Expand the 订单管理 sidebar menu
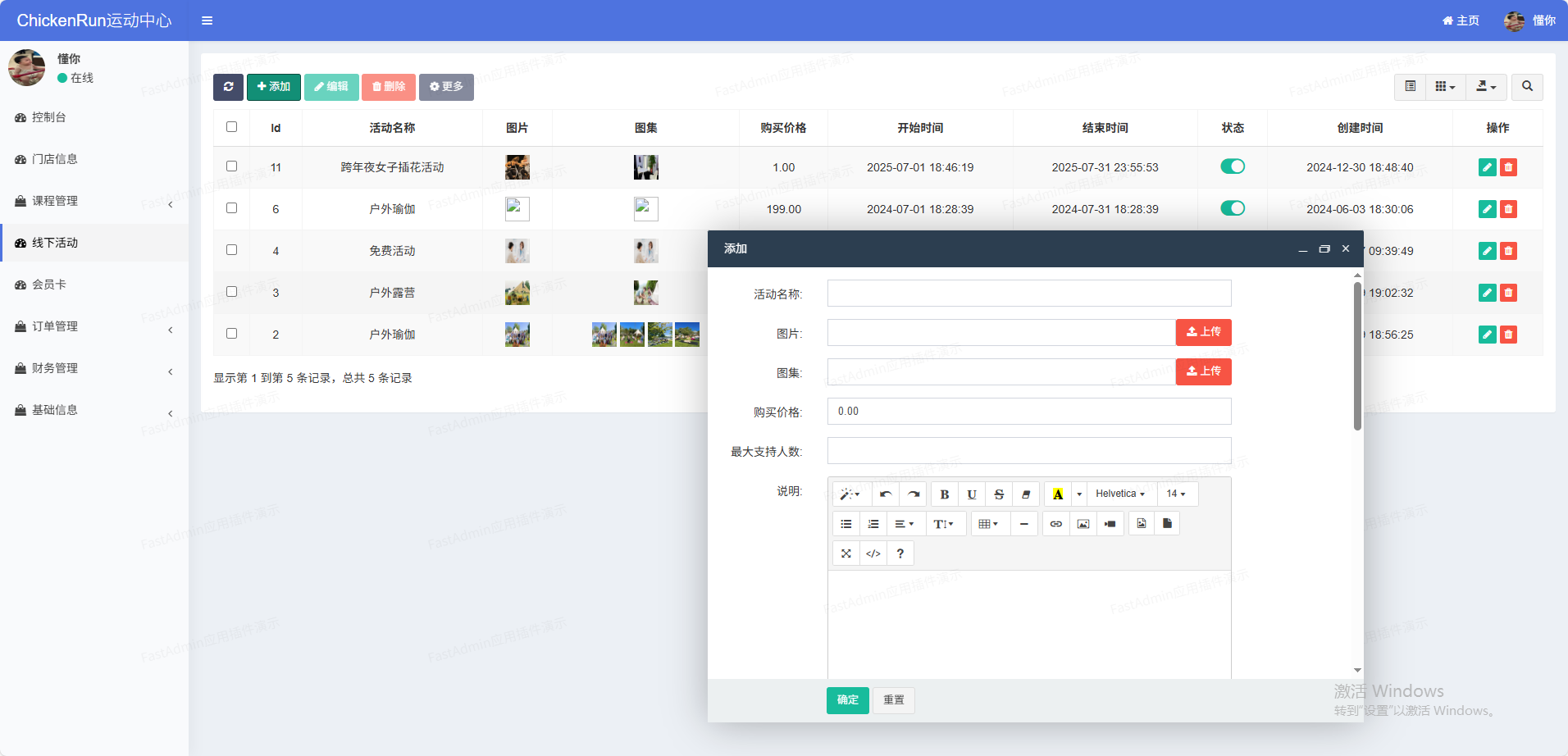Viewport: 1568px width, 756px height. (x=94, y=326)
